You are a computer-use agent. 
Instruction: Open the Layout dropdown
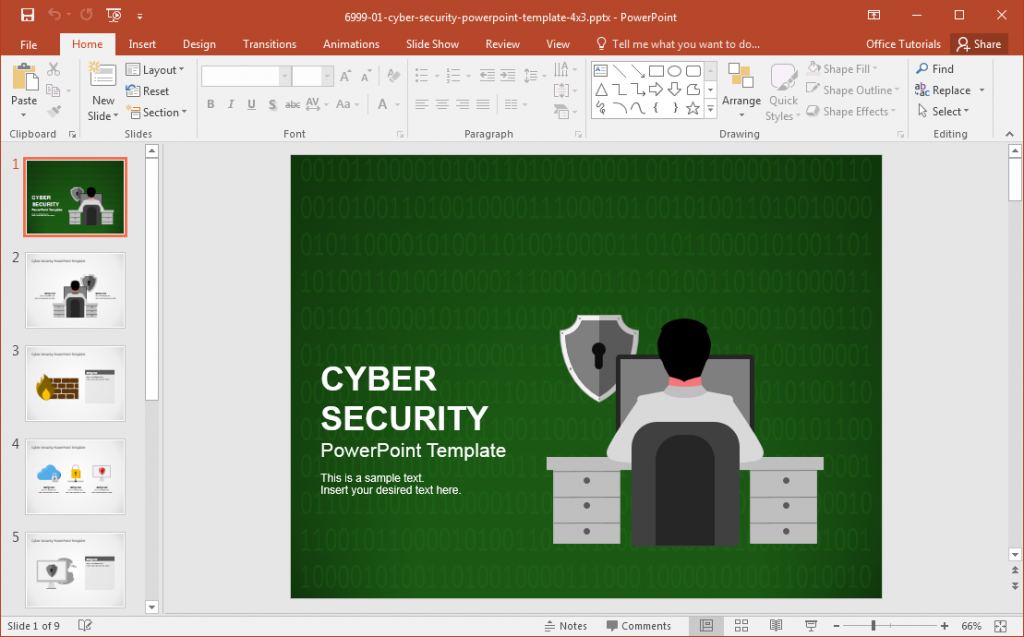click(x=158, y=69)
